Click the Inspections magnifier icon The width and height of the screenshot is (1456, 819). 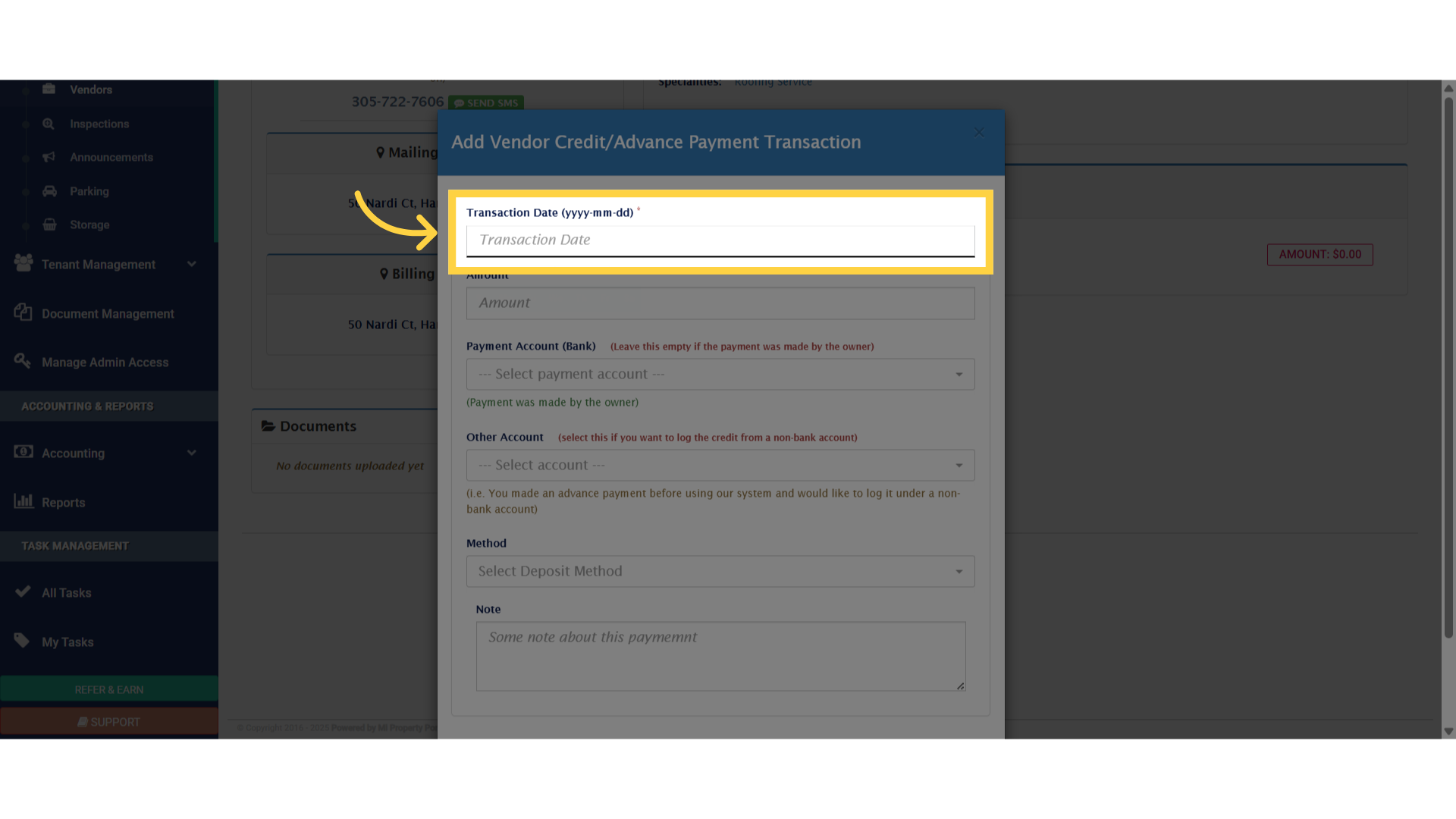coord(49,124)
